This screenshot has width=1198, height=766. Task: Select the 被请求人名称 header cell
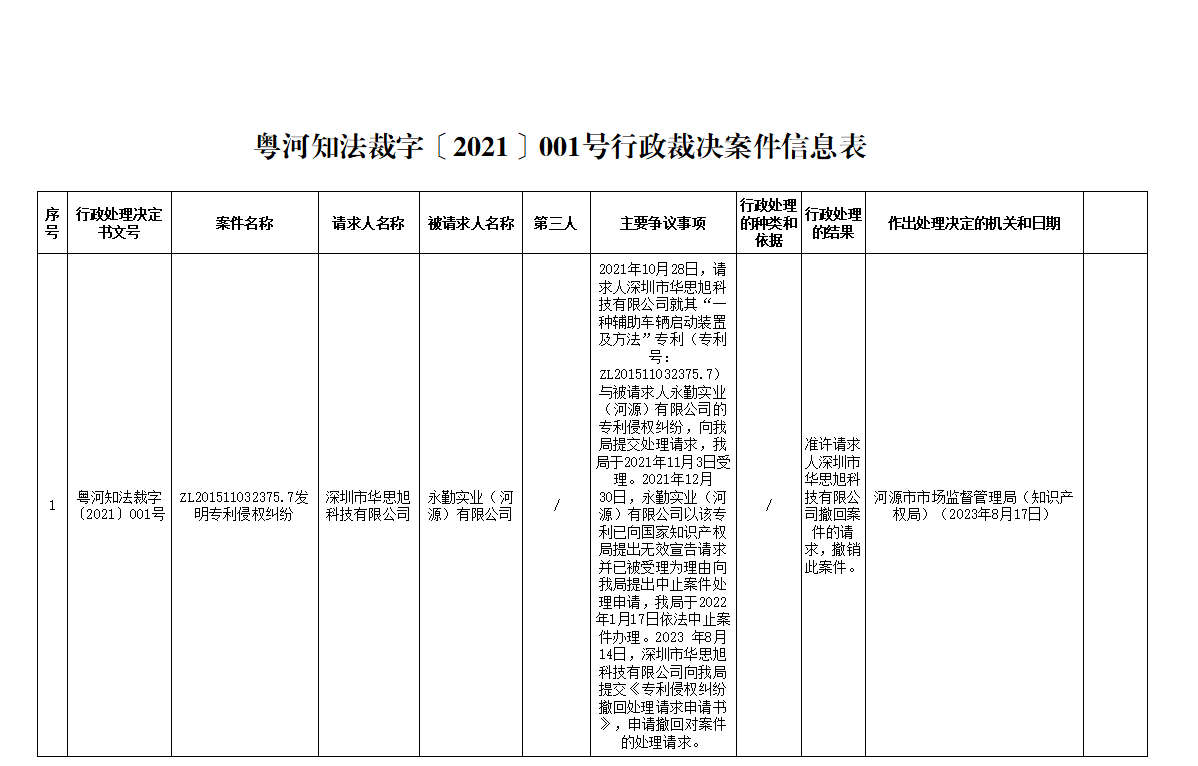tap(471, 223)
